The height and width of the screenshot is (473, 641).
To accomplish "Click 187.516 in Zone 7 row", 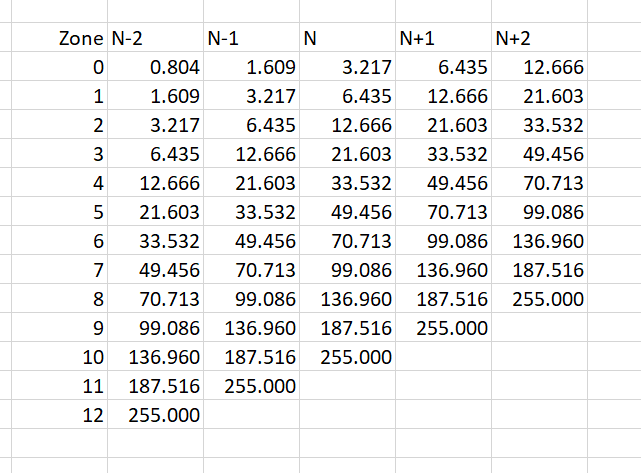I will click(540, 269).
